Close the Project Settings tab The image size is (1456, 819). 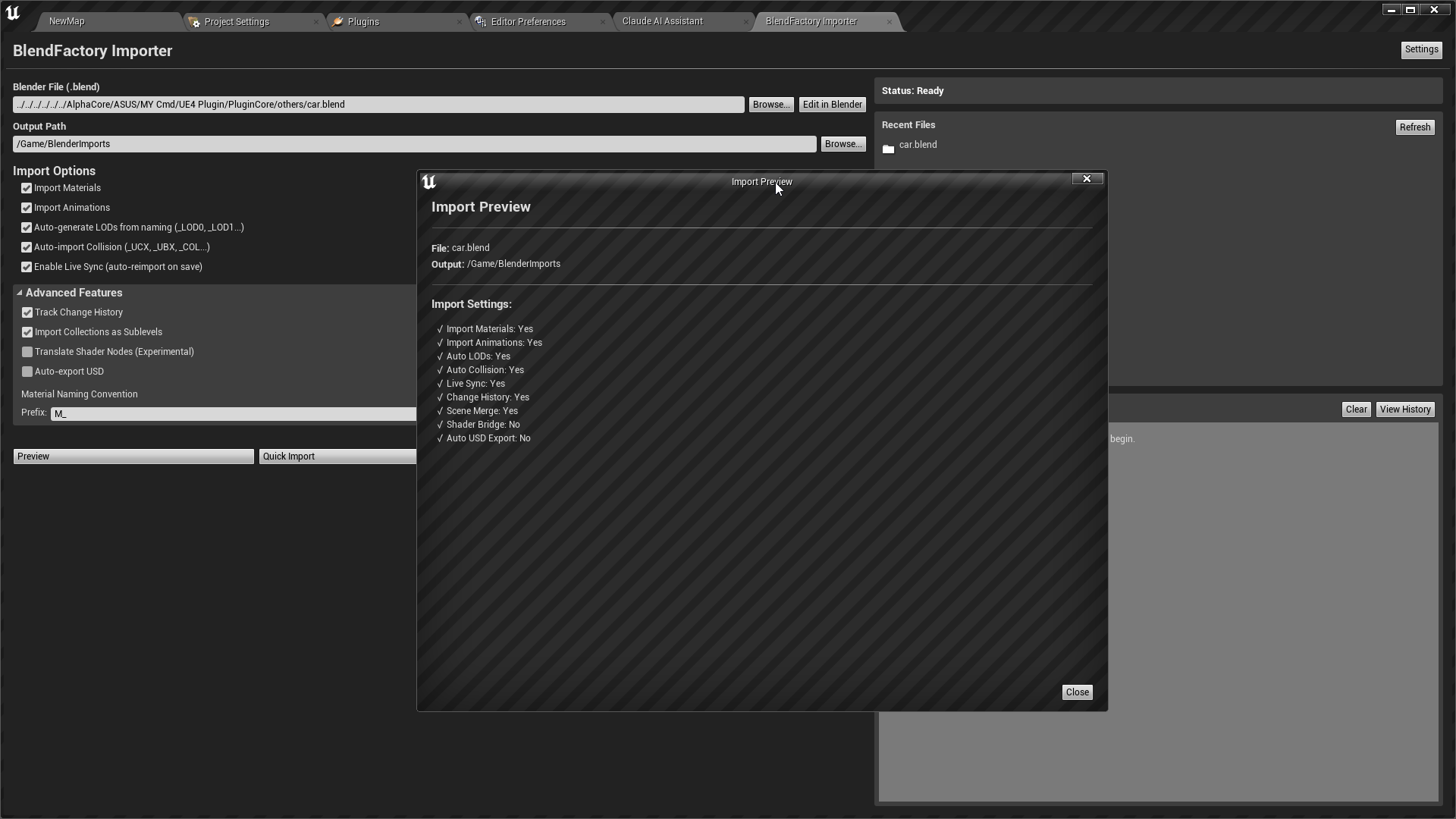[x=316, y=22]
